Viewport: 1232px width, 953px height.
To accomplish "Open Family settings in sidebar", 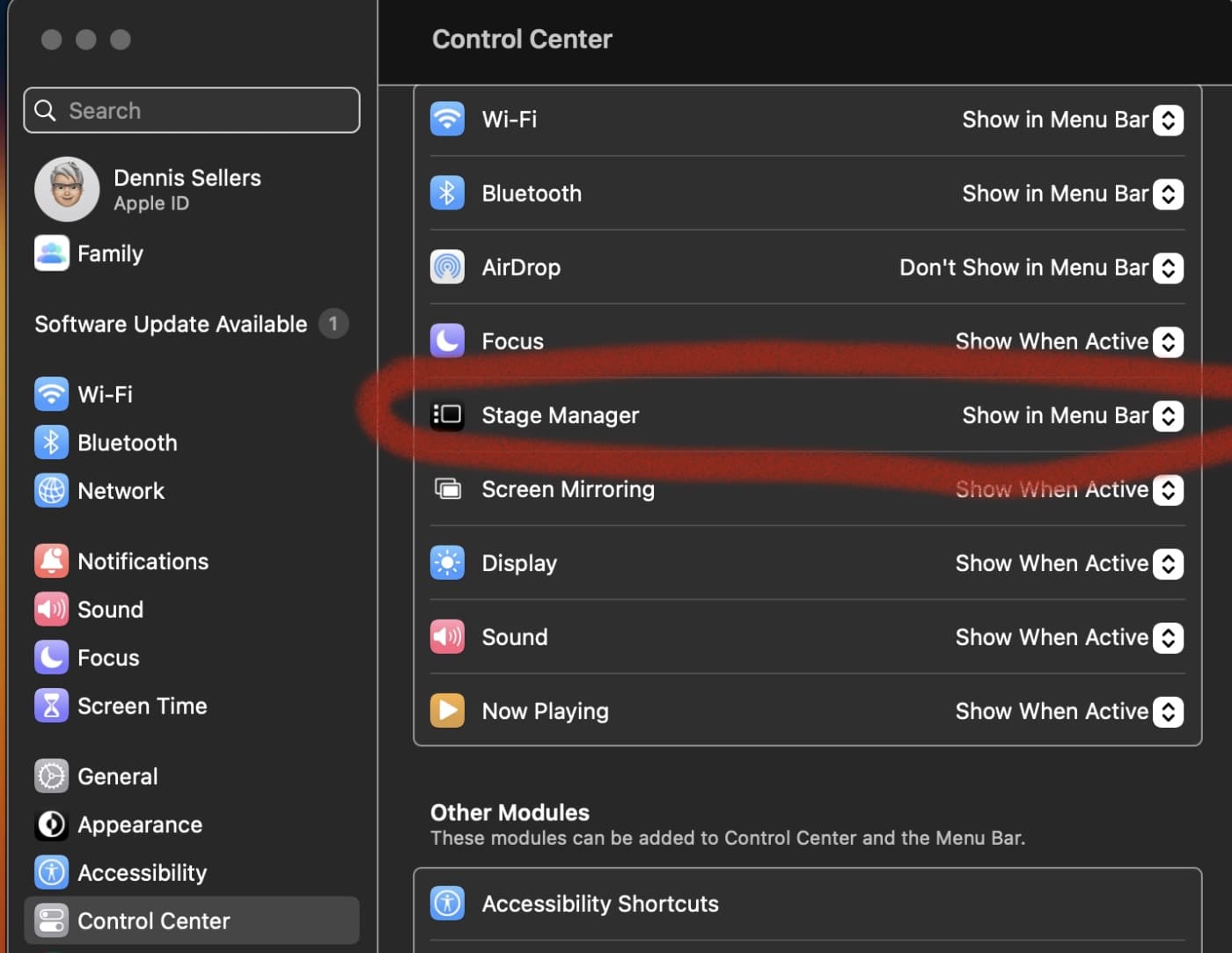I will [x=109, y=253].
